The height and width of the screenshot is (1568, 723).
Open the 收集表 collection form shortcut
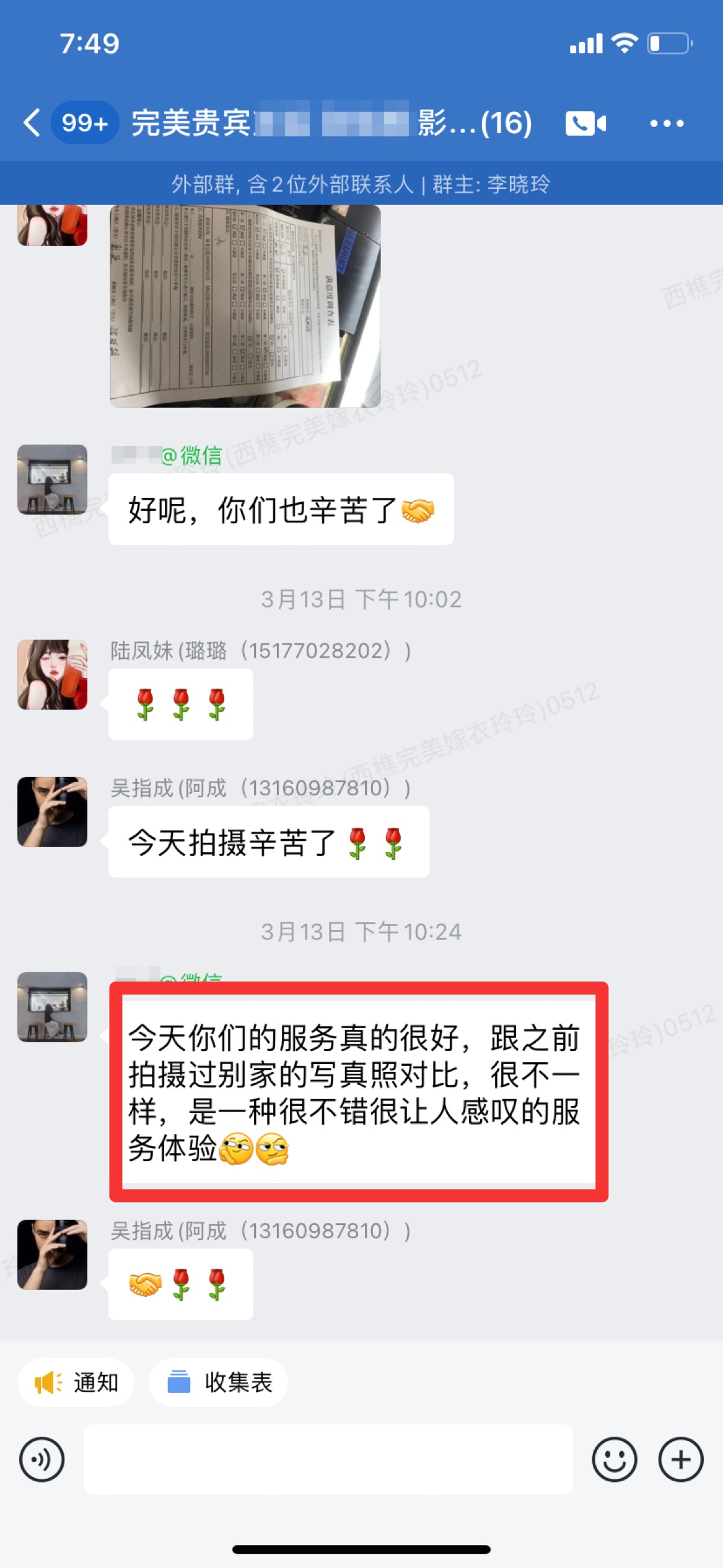(218, 1382)
